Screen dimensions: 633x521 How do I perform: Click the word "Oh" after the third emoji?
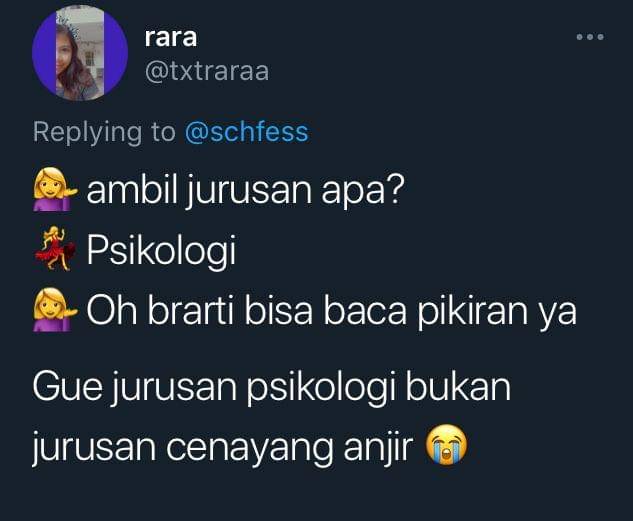[x=112, y=310]
